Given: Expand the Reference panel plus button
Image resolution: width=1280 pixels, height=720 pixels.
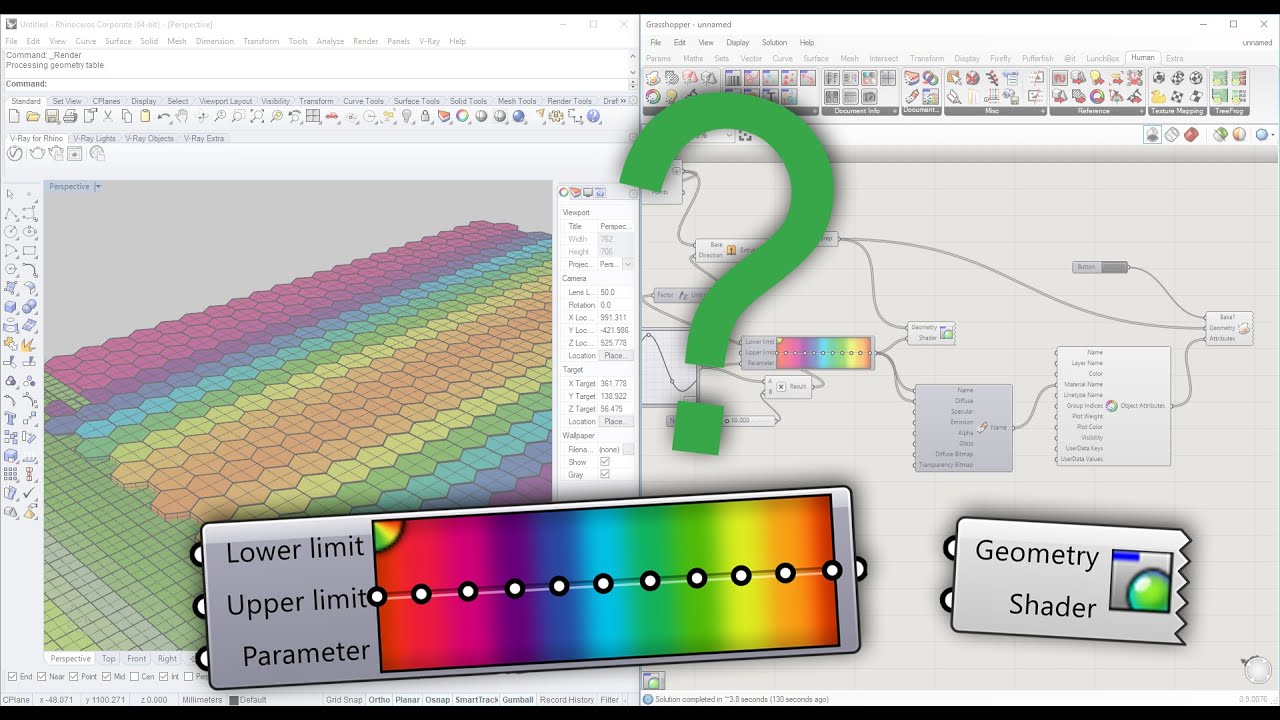Looking at the screenshot, I should pyautogui.click(x=1143, y=111).
